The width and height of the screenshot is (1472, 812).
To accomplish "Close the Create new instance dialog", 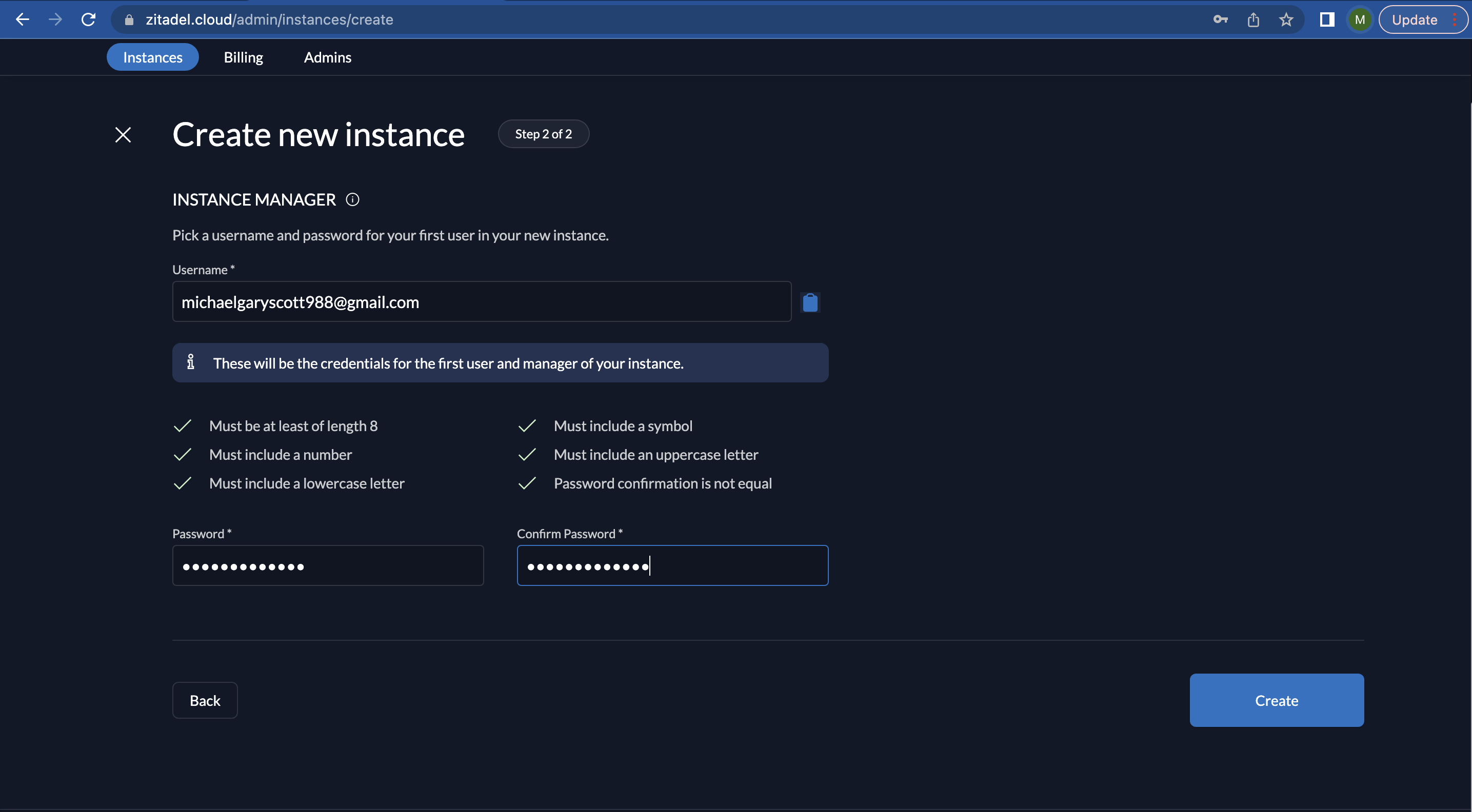I will pos(123,135).
